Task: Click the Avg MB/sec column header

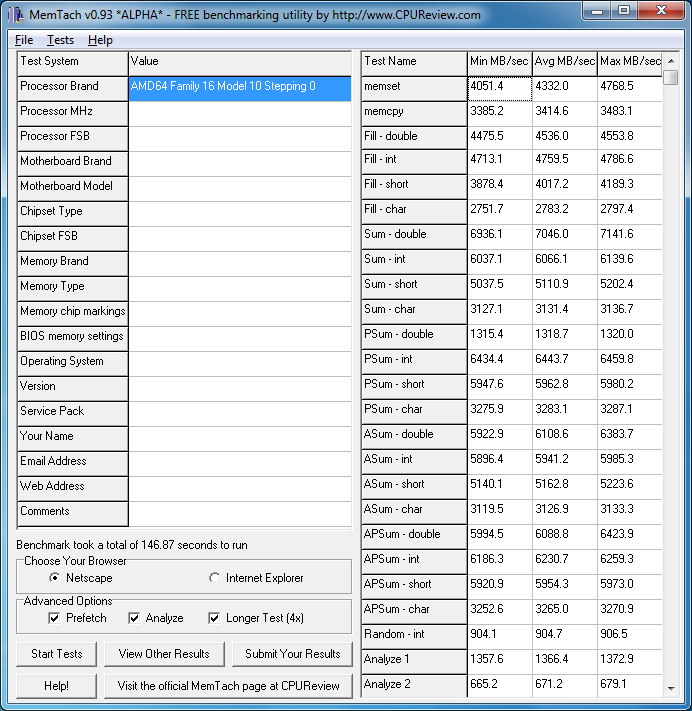Action: [x=565, y=63]
